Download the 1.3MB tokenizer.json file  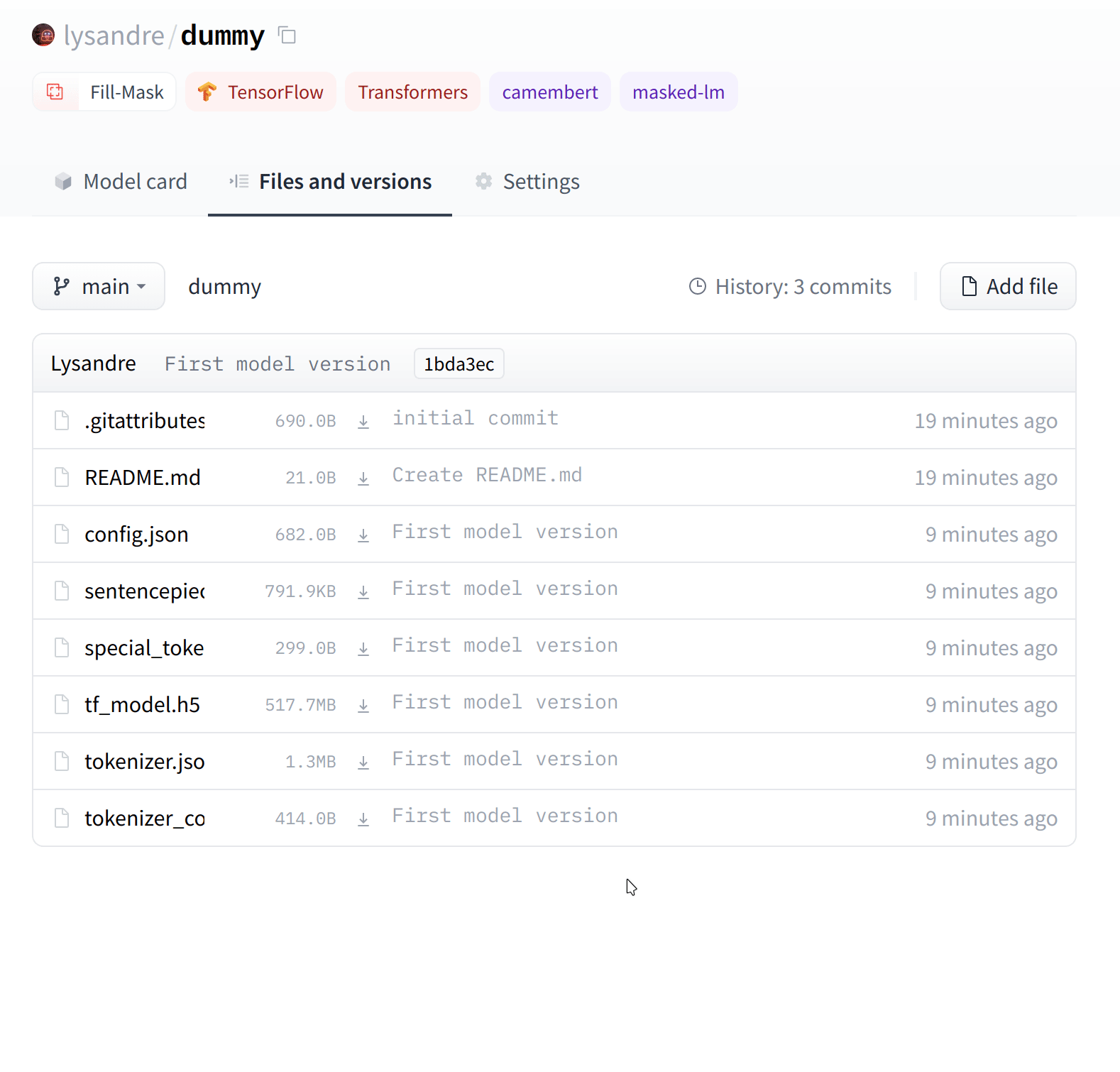point(363,762)
